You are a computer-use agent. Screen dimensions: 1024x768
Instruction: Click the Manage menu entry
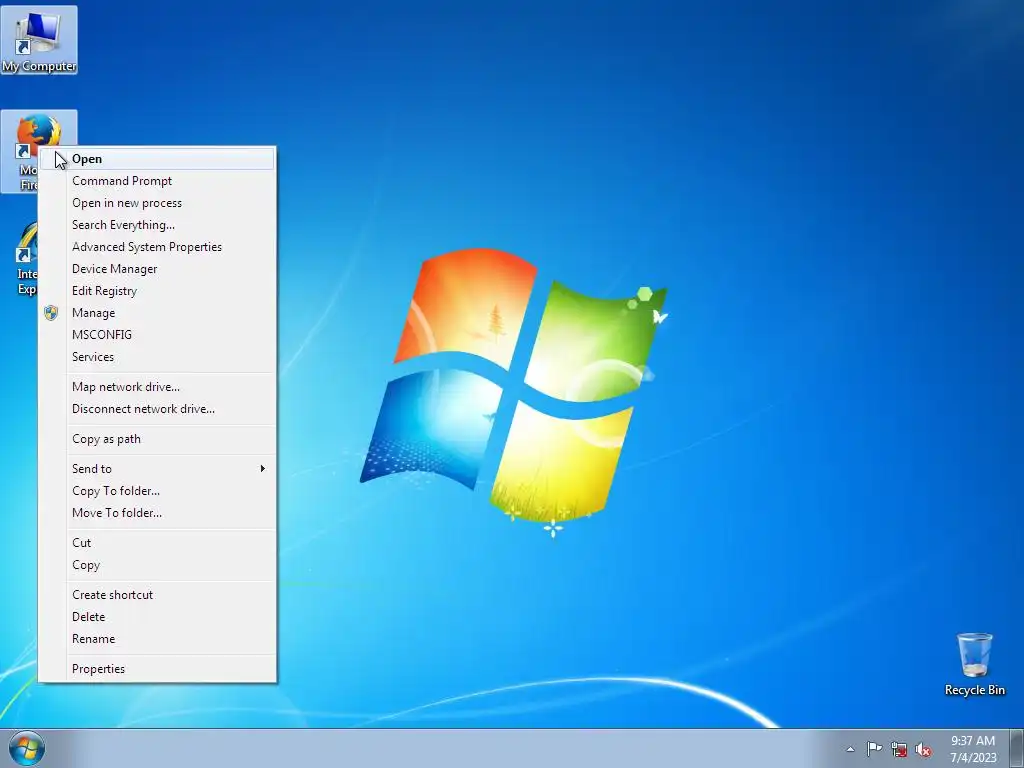tap(157, 313)
